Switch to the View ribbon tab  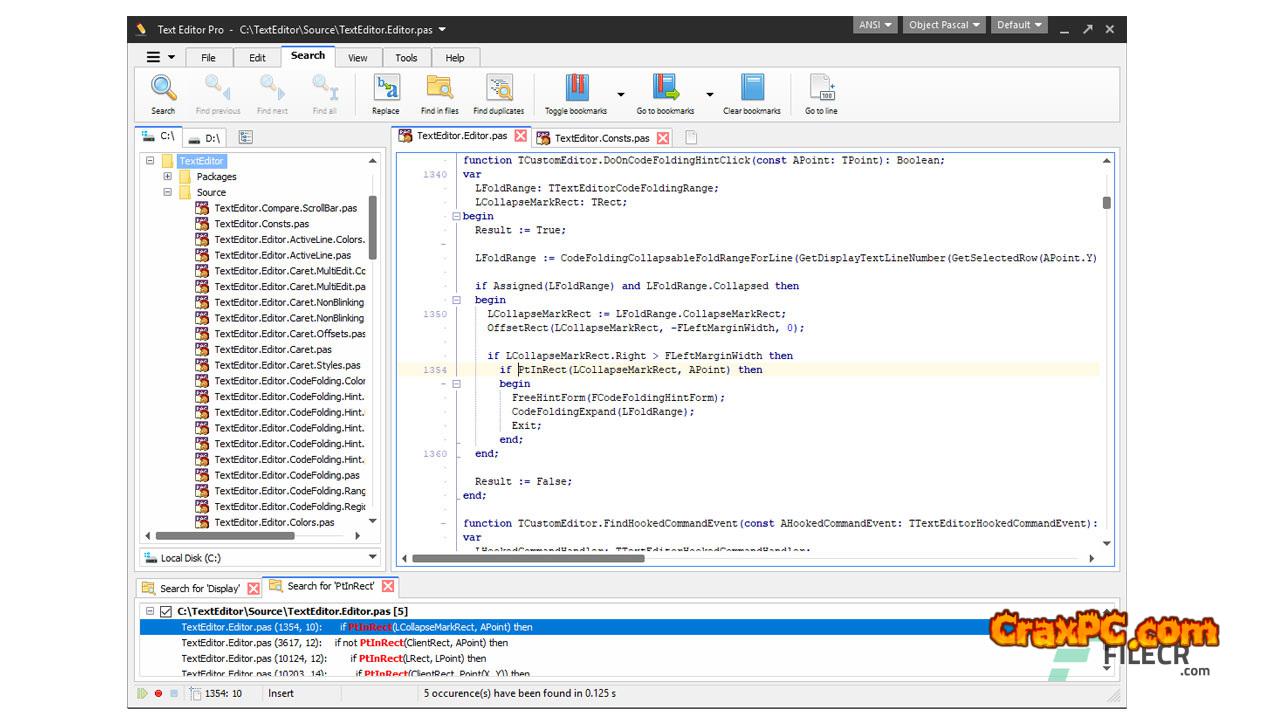(357, 58)
